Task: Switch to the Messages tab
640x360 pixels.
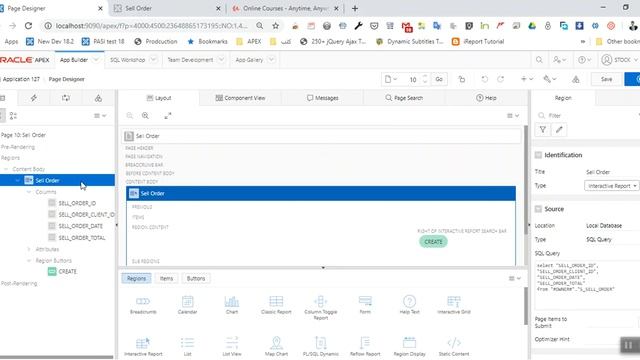Action: coord(322,98)
